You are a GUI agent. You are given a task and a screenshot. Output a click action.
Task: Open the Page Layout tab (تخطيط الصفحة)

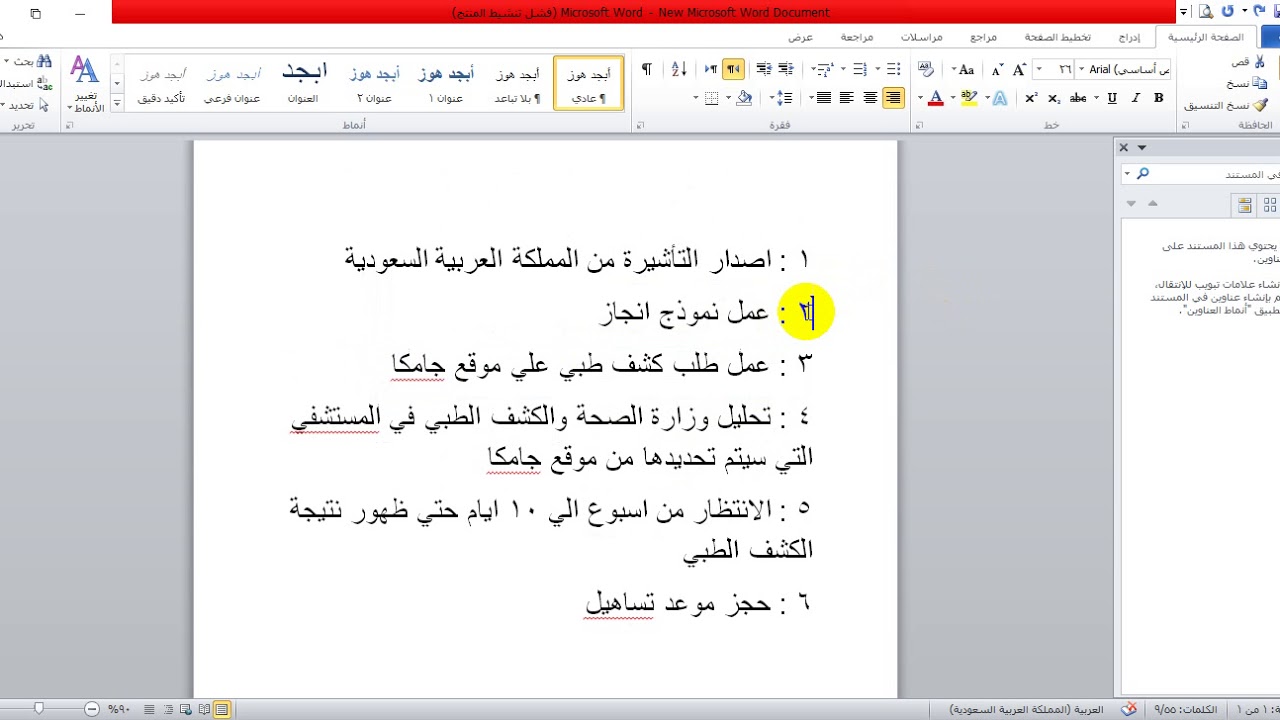(1060, 37)
